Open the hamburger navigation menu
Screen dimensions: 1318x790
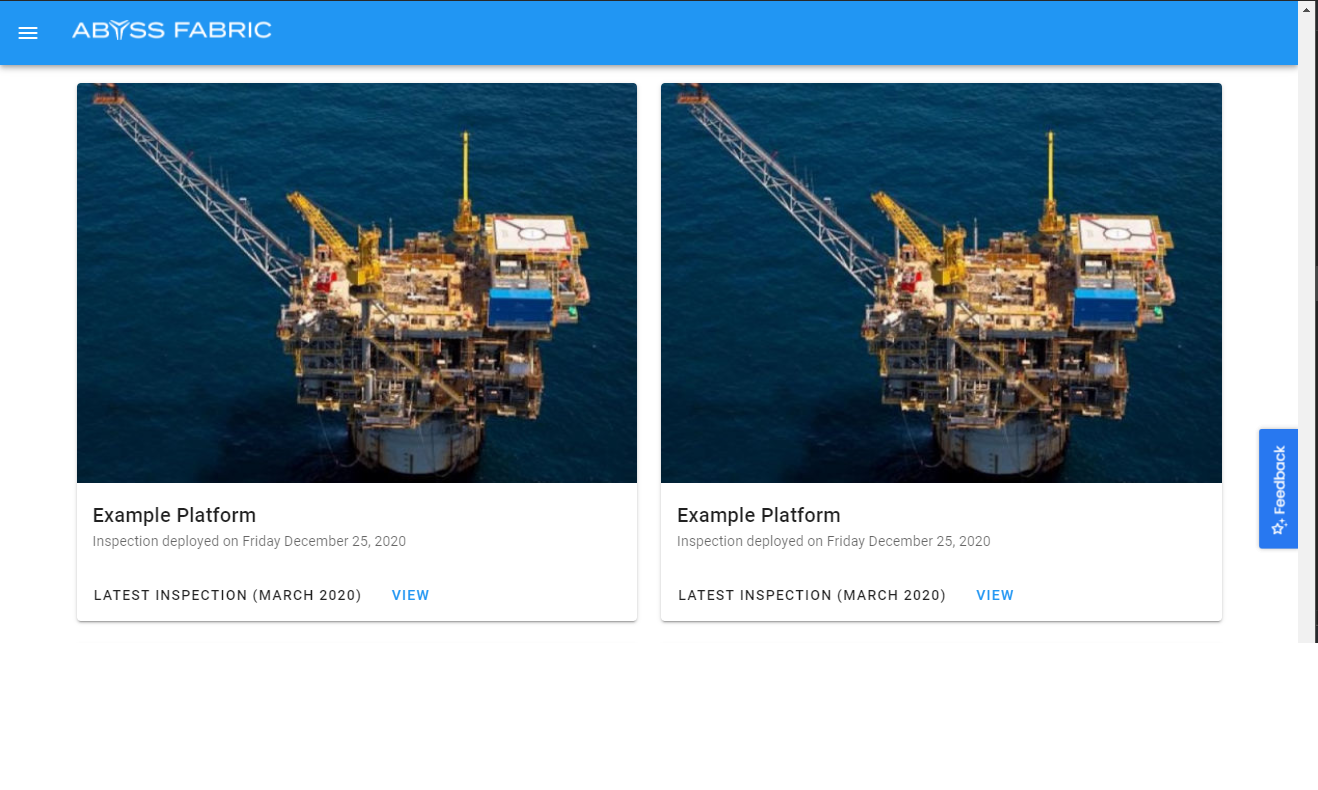point(28,33)
